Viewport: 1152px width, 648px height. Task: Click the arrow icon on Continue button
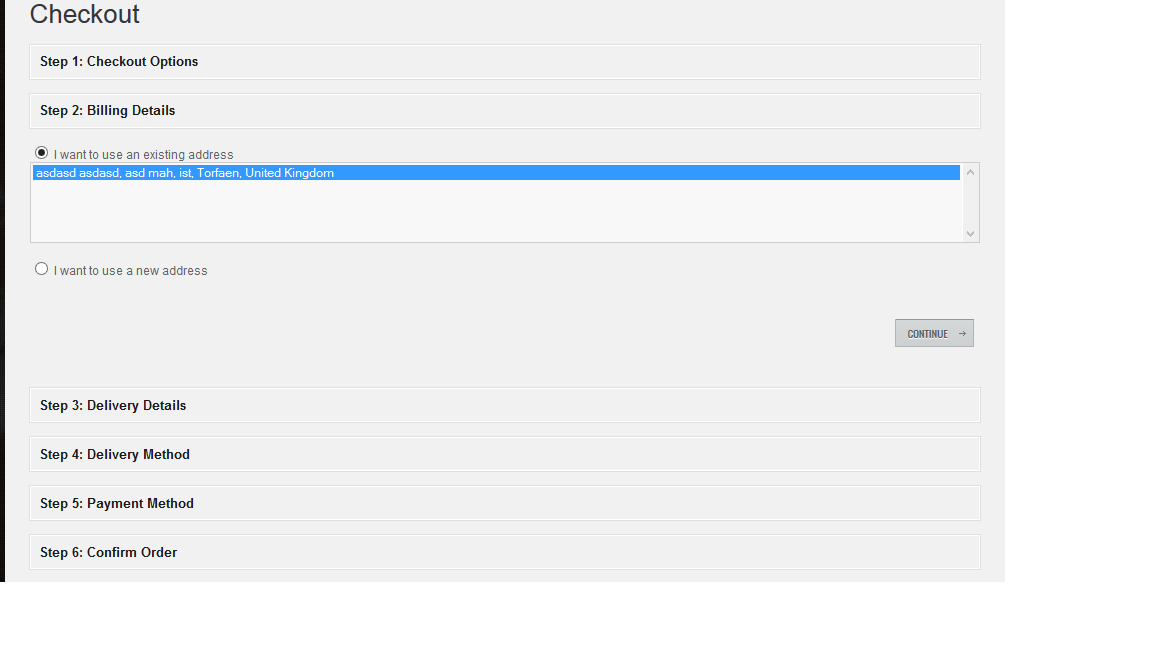pyautogui.click(x=962, y=334)
